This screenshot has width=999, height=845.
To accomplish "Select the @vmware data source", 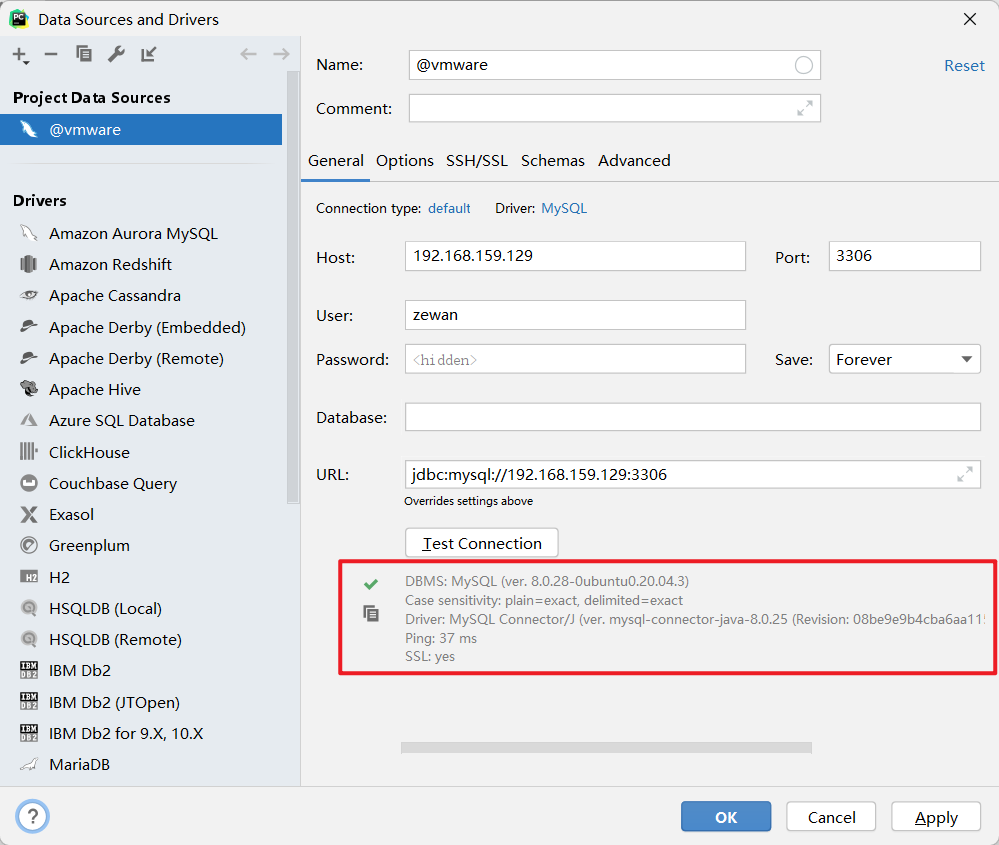I will (141, 129).
